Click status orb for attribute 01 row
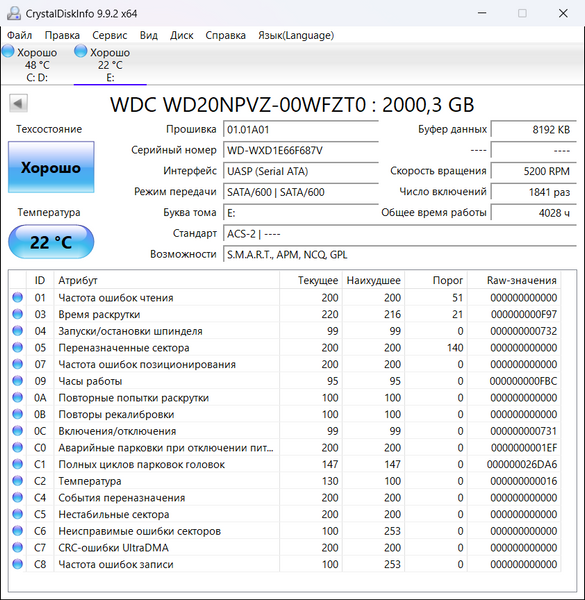This screenshot has width=585, height=600. (x=18, y=297)
